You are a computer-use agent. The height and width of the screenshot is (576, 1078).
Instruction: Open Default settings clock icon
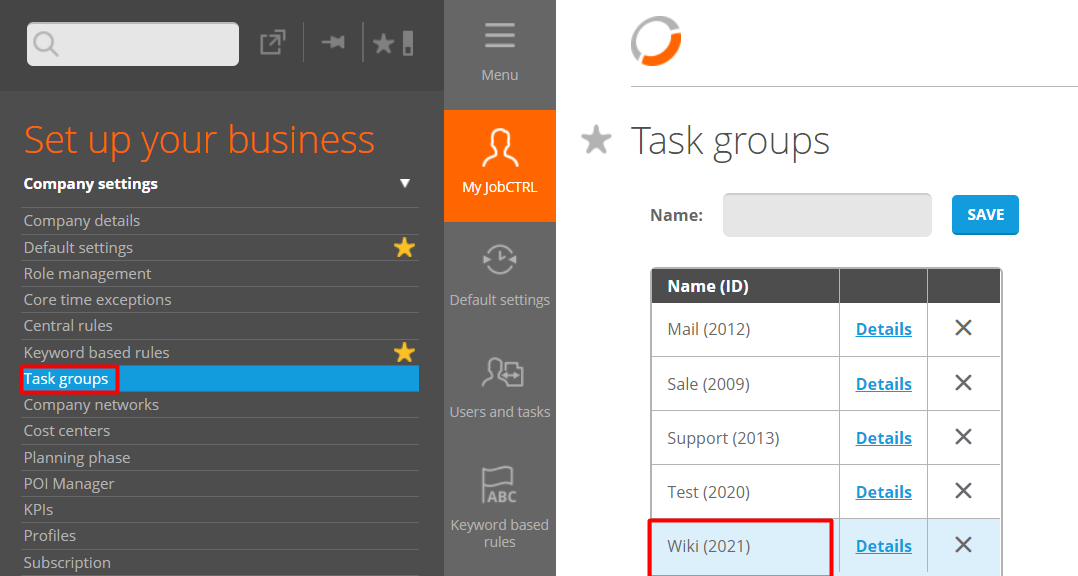pos(499,258)
